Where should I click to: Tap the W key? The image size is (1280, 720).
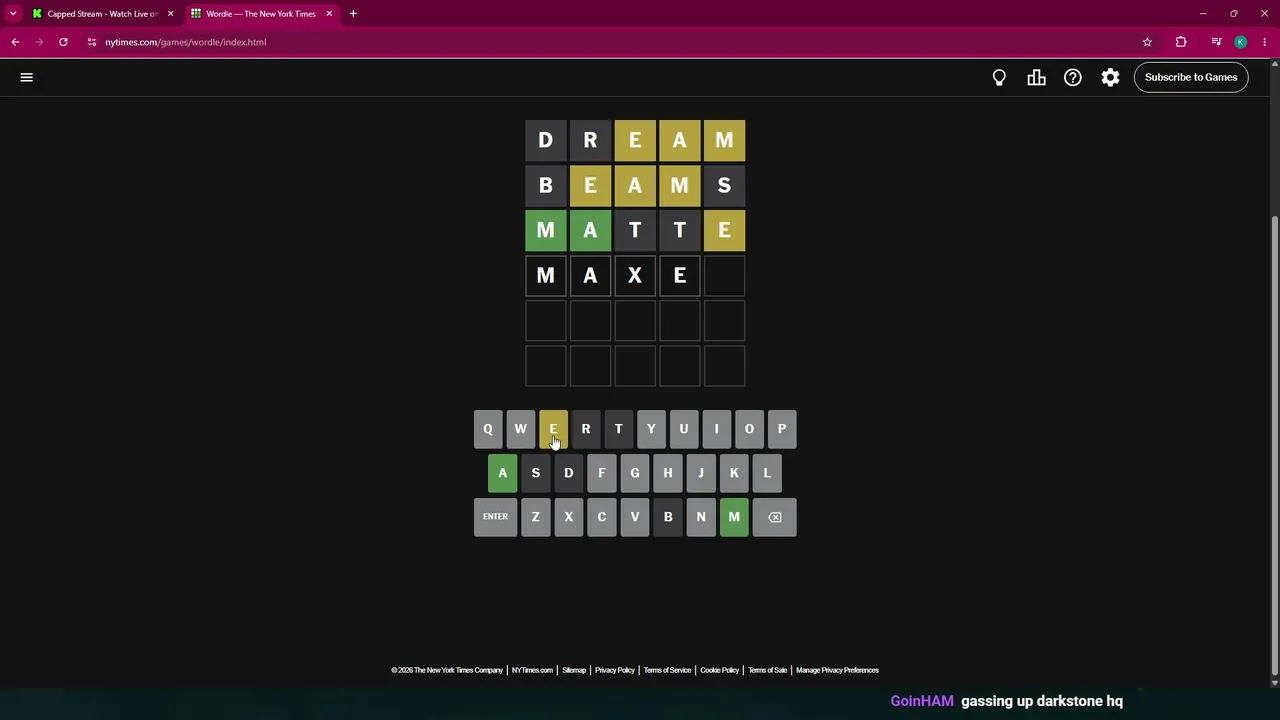[x=520, y=429]
